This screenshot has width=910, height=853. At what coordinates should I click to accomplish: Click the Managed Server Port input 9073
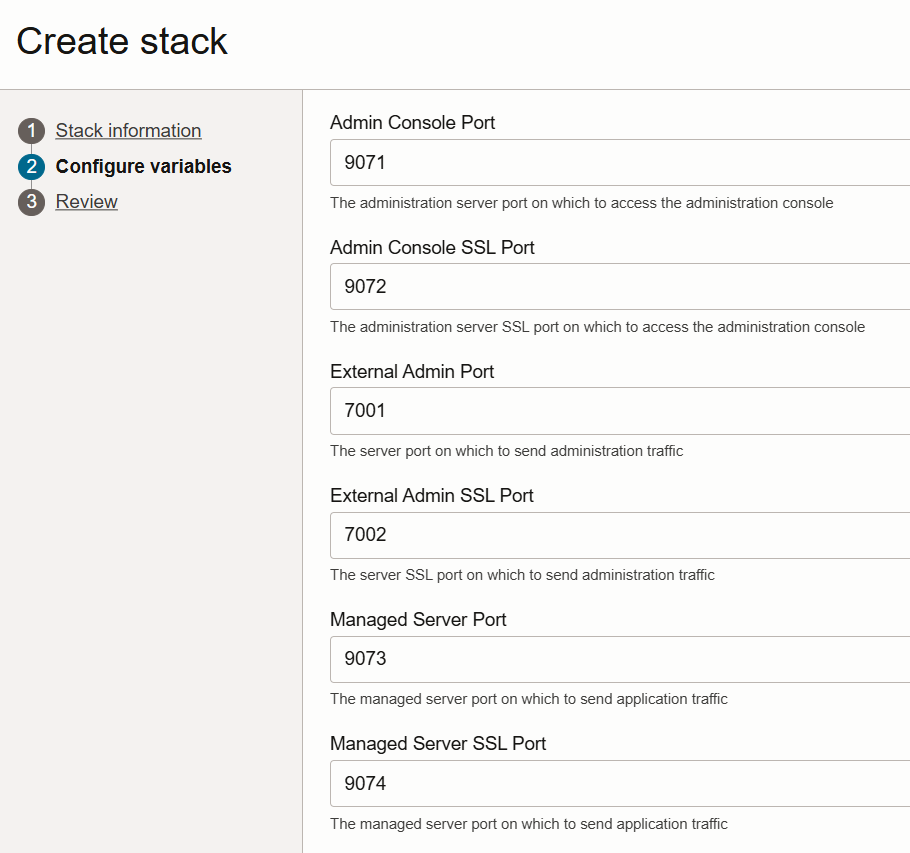click(x=620, y=659)
